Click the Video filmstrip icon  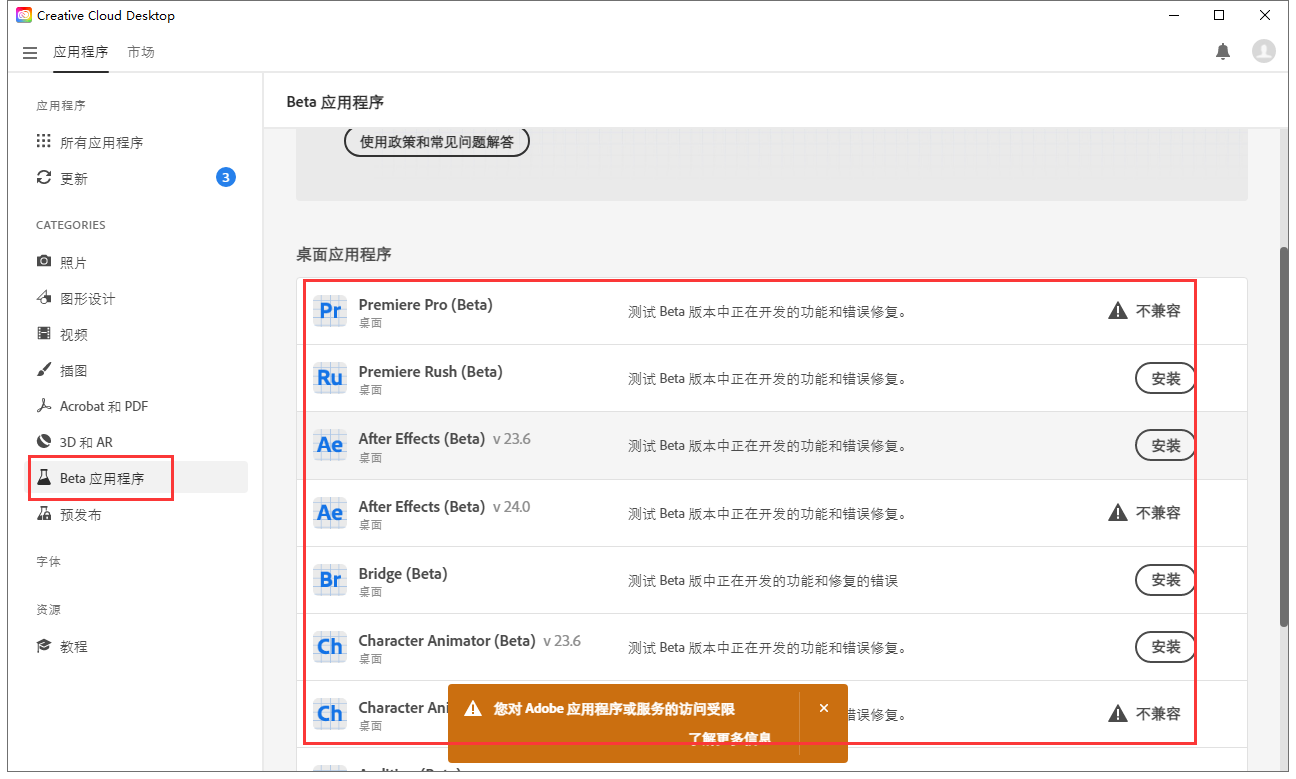click(x=44, y=333)
